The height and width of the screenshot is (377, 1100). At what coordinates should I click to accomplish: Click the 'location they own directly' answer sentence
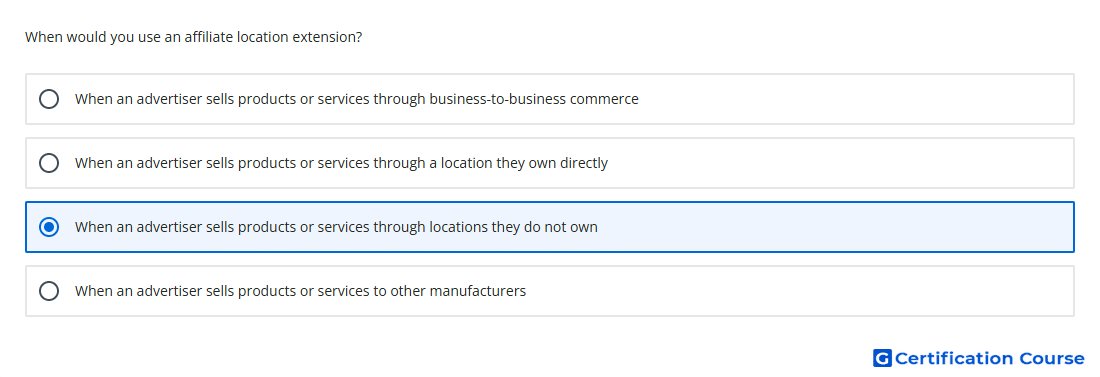click(x=341, y=163)
